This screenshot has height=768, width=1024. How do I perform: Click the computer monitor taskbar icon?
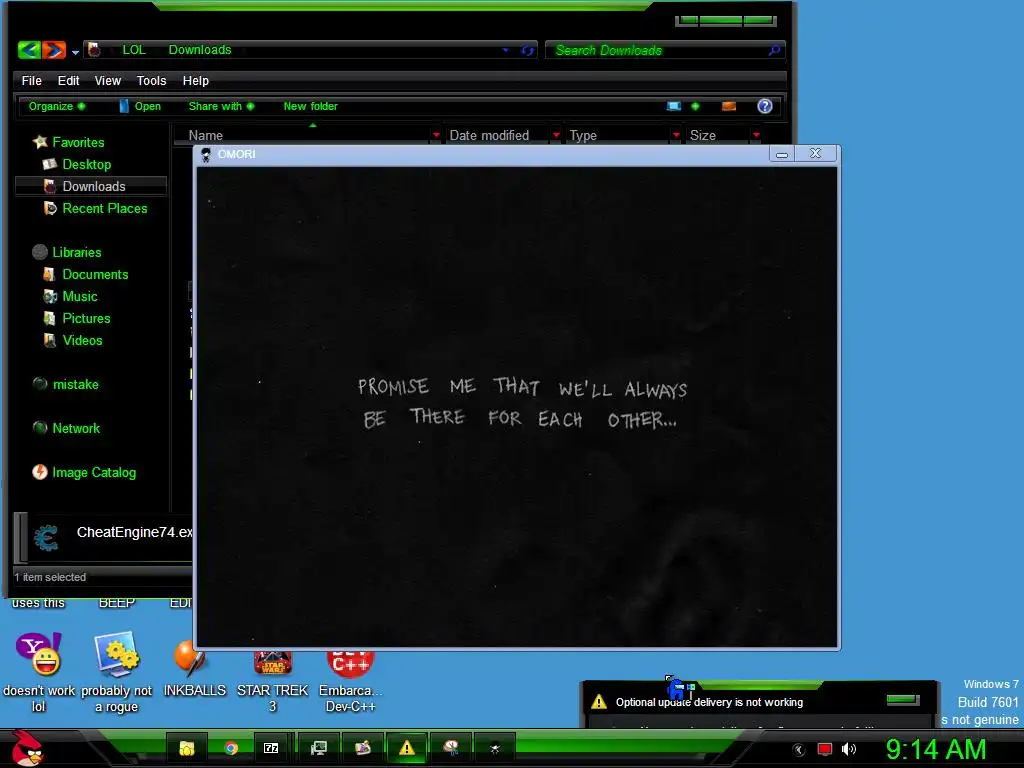[x=319, y=748]
